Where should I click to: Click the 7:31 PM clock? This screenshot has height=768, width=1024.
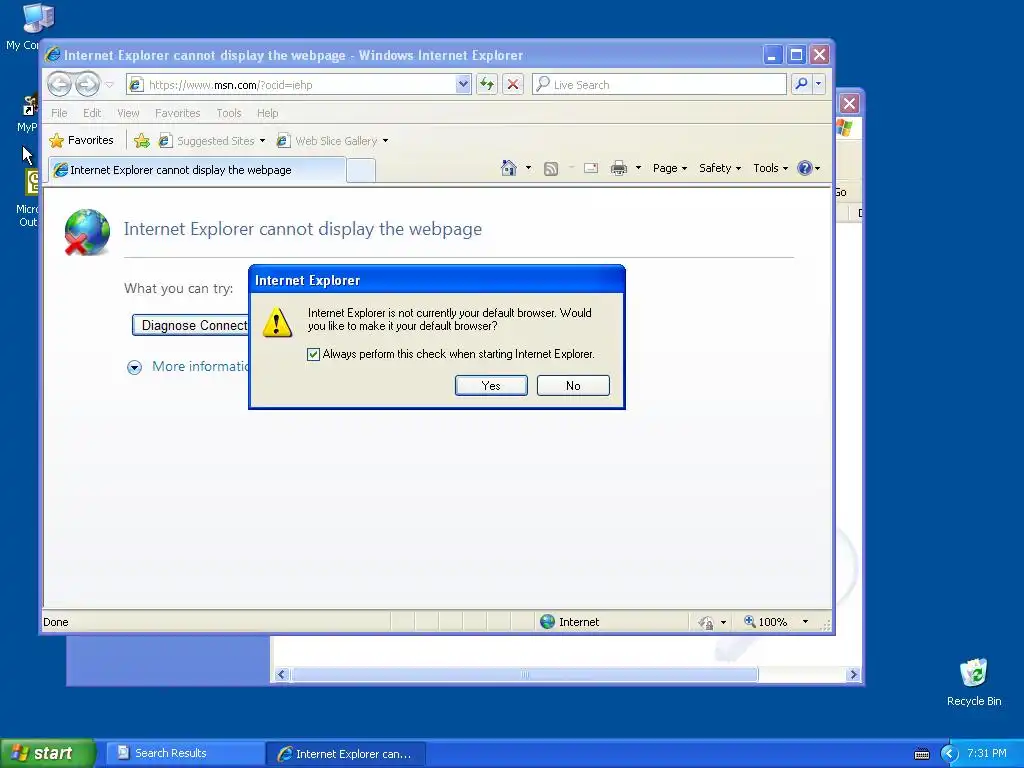[987, 753]
